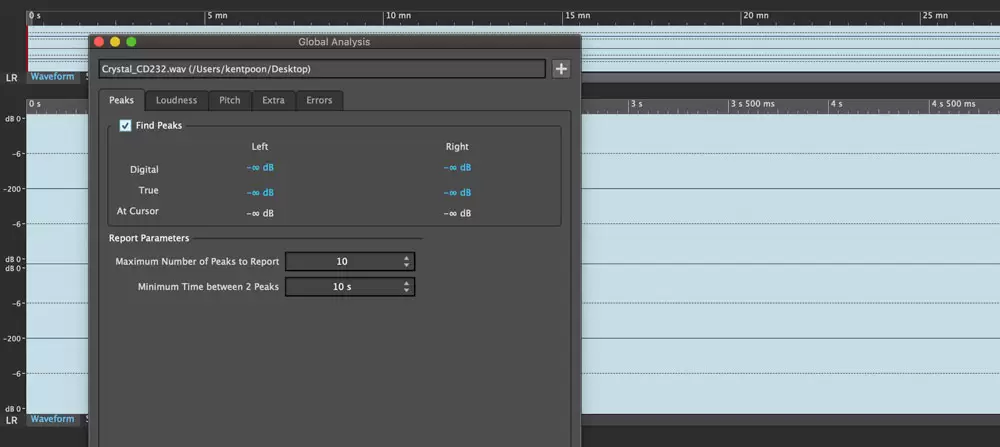
Task: Open the Pitch tab
Action: click(229, 100)
